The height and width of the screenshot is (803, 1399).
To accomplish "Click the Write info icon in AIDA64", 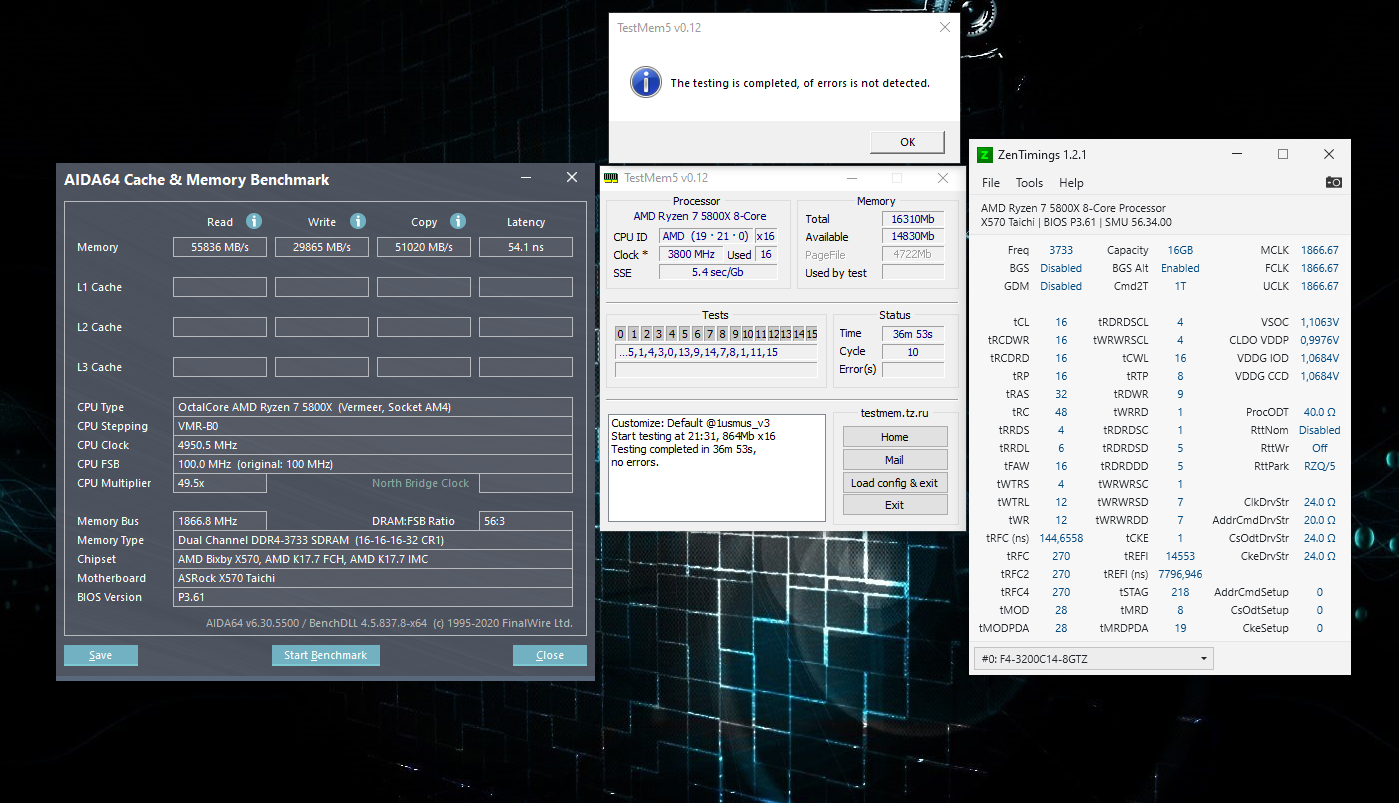I will pyautogui.click(x=358, y=221).
